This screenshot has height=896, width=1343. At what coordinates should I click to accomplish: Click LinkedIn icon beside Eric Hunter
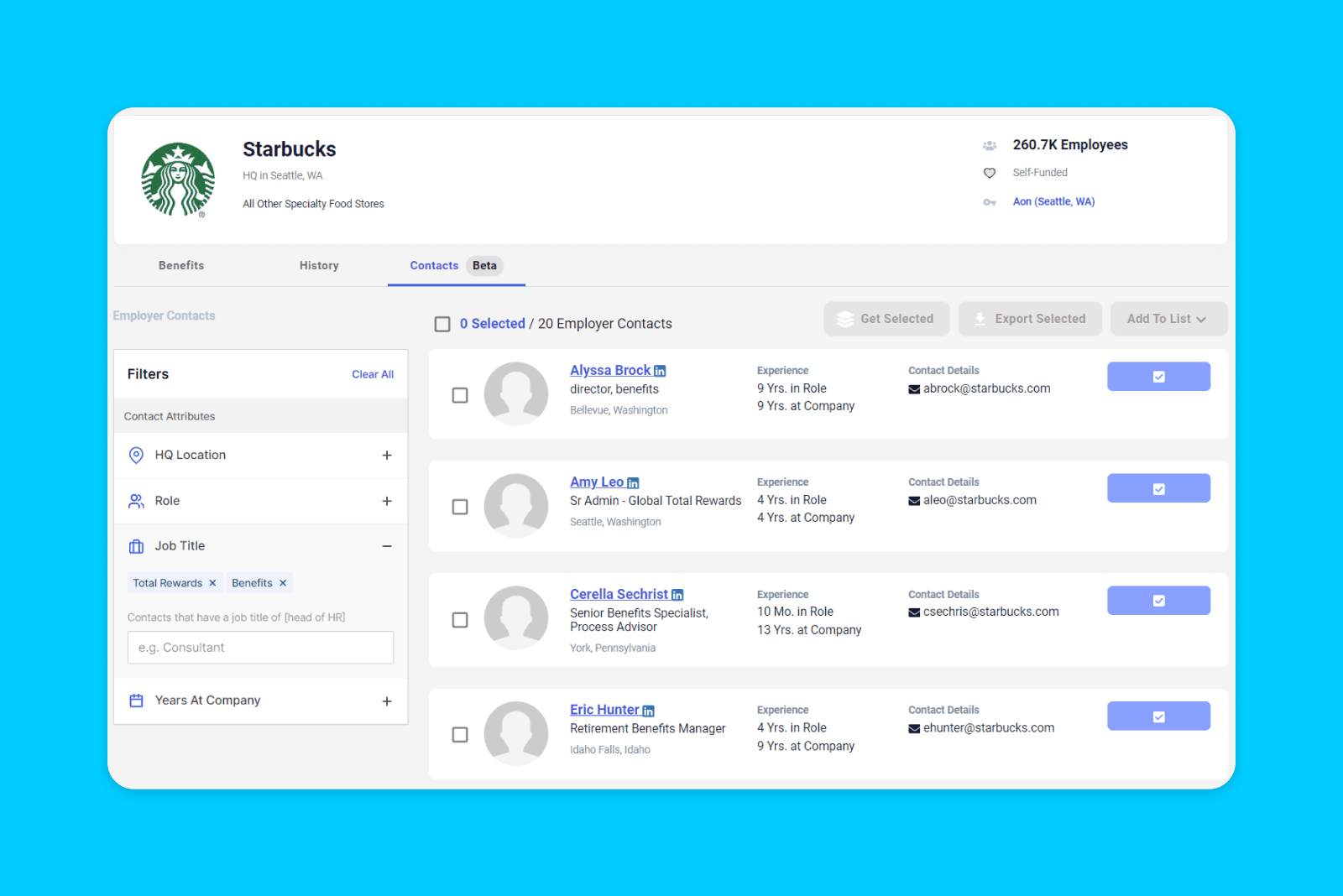pyautogui.click(x=648, y=711)
